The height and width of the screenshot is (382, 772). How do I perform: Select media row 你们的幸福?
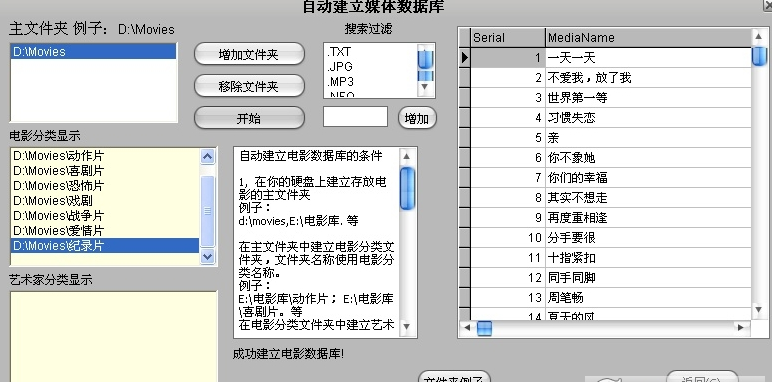(648, 178)
